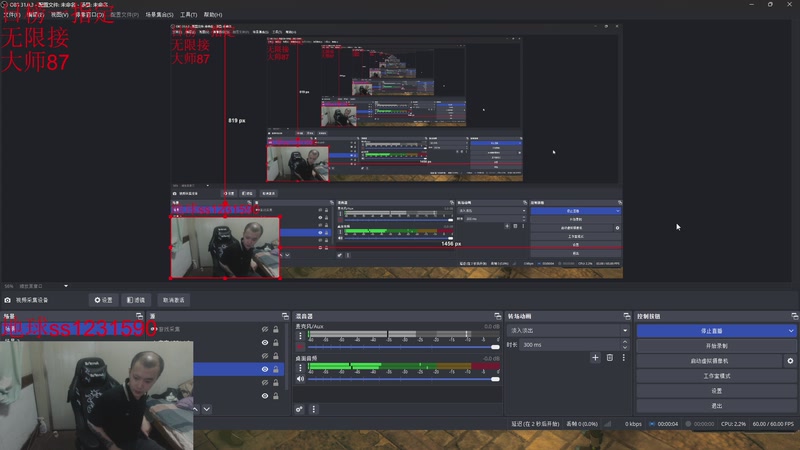Float the 转场动画 transitions dock panel icon
This screenshot has height=450, width=800.
(627, 316)
